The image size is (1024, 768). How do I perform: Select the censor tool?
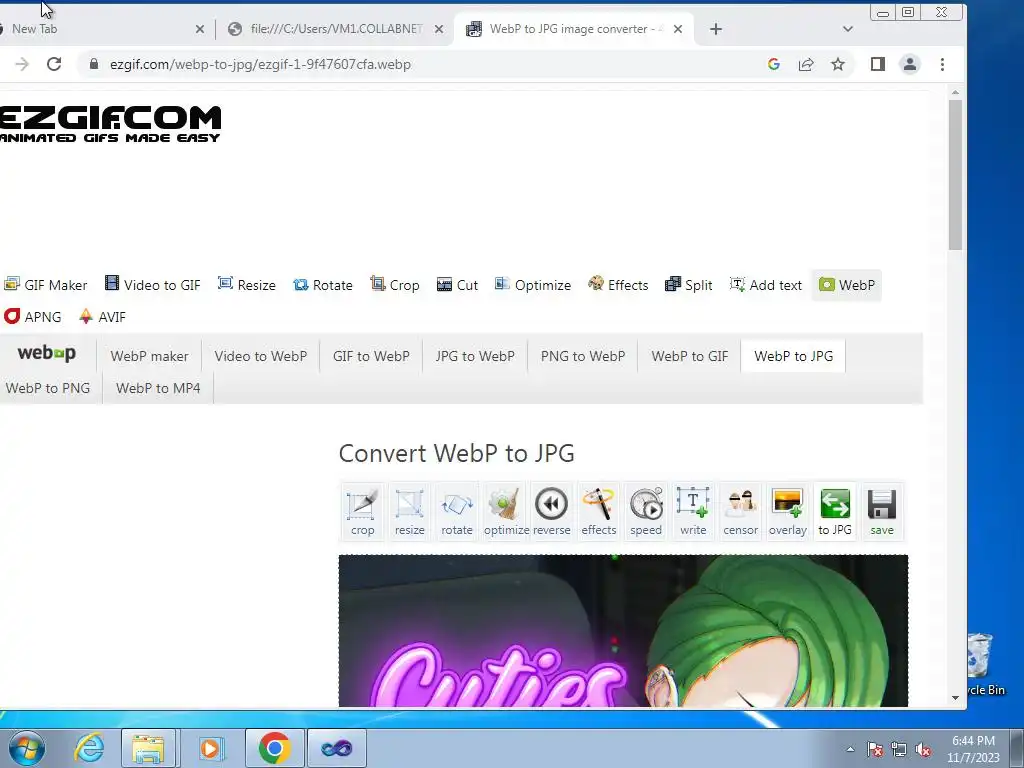click(x=741, y=511)
